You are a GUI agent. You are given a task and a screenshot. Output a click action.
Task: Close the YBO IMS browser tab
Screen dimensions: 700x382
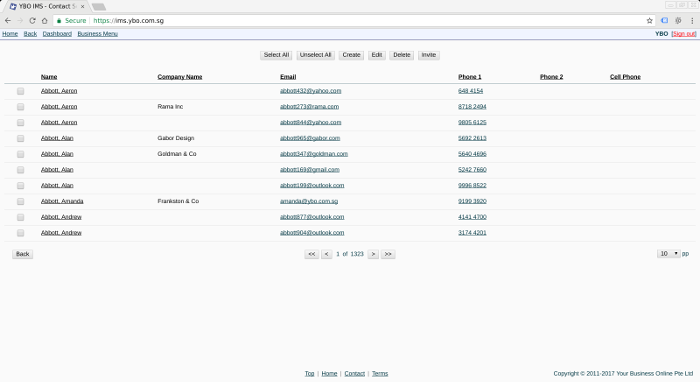pos(82,7)
